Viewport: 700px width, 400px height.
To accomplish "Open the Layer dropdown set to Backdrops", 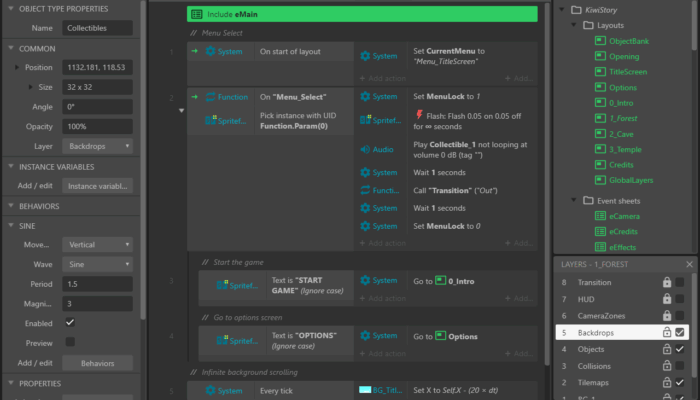I will 97,146.
